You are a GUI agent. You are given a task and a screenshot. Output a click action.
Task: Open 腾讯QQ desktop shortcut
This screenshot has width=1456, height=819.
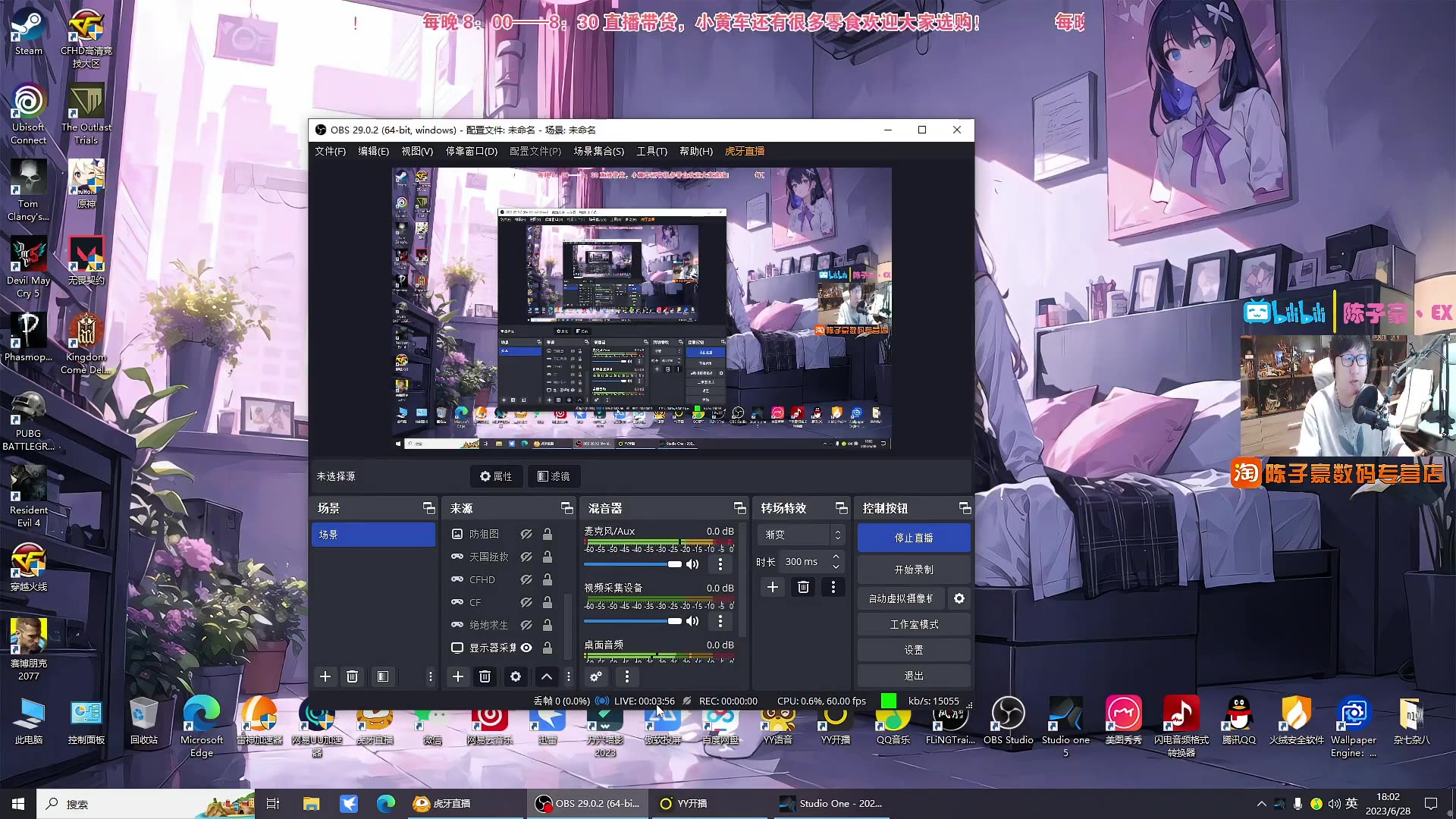tap(1238, 722)
